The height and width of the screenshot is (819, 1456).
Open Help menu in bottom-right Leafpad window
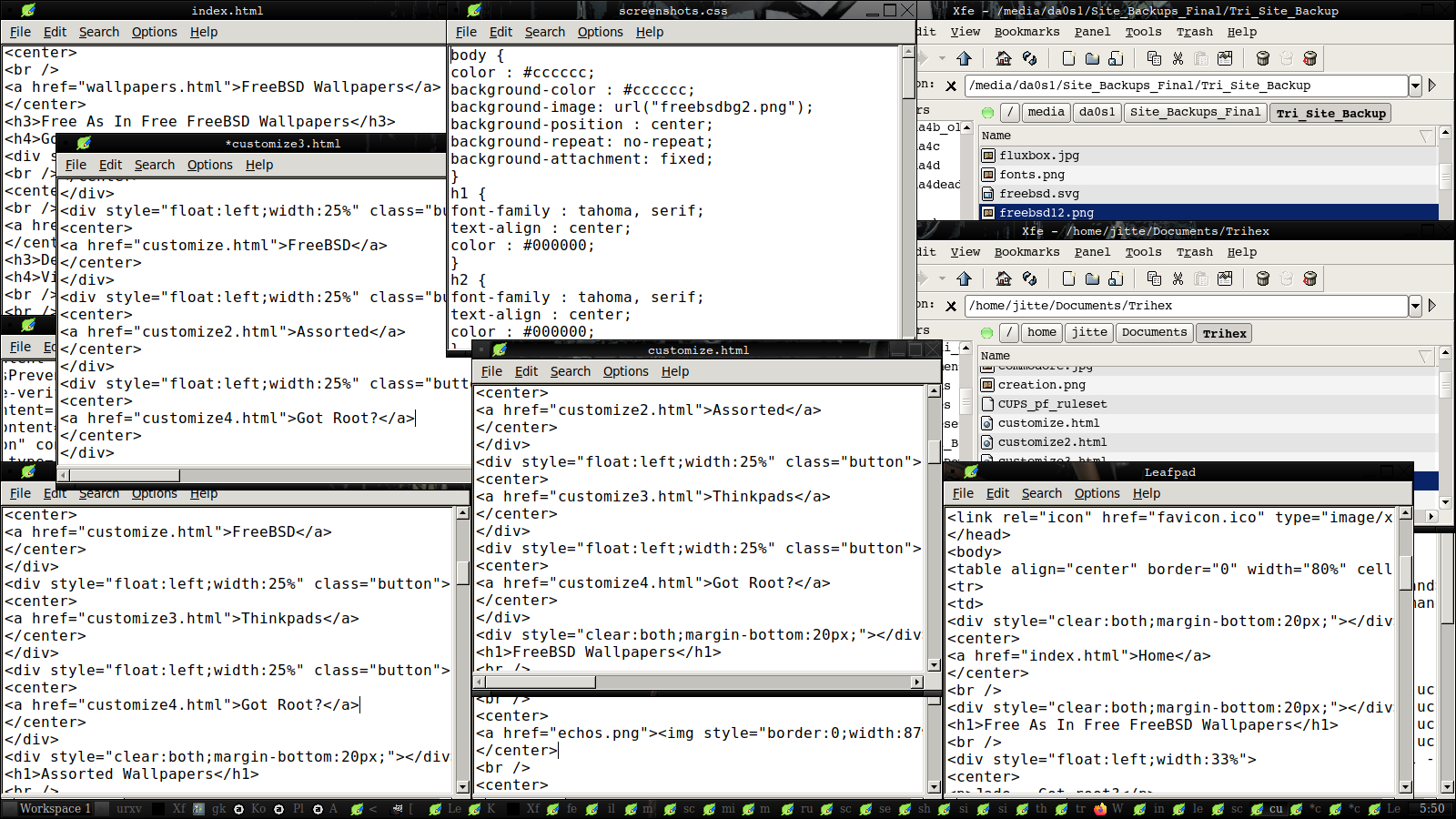coord(1147,493)
